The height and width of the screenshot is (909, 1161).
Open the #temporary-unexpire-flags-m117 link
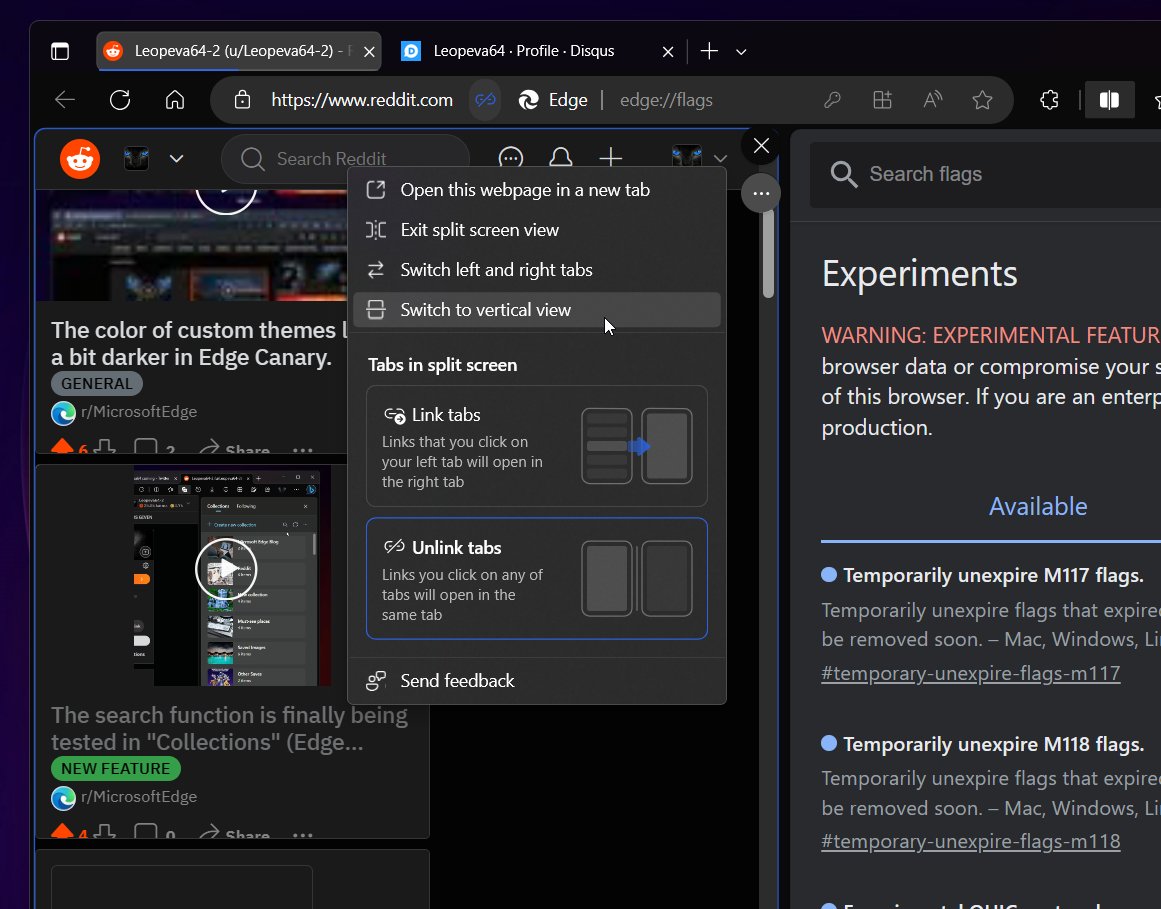(x=971, y=673)
